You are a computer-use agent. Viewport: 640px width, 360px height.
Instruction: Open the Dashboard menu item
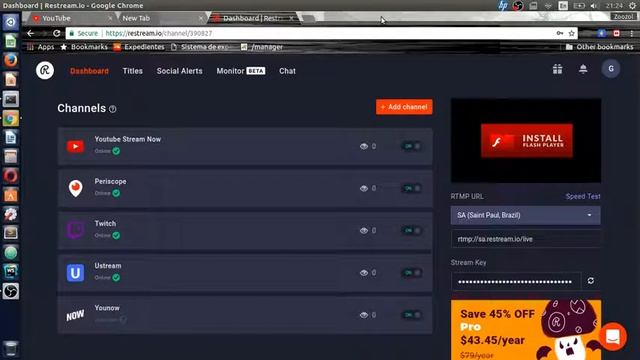click(x=89, y=71)
